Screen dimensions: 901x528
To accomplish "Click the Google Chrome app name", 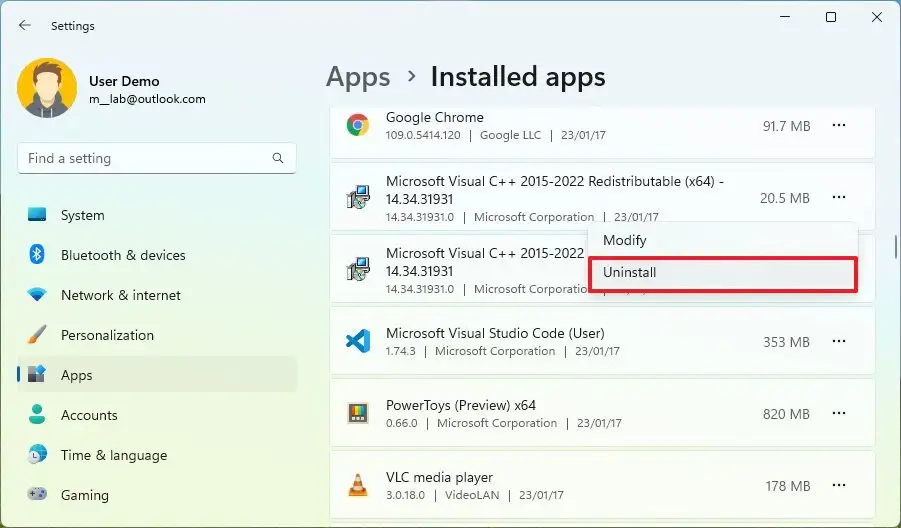I will [434, 117].
